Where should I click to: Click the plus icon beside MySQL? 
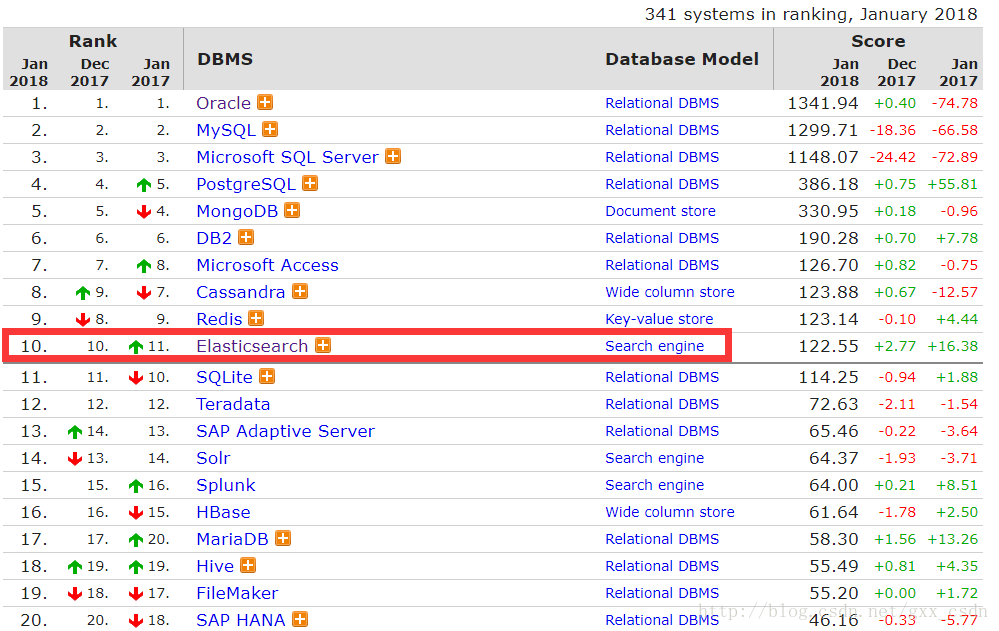270,129
